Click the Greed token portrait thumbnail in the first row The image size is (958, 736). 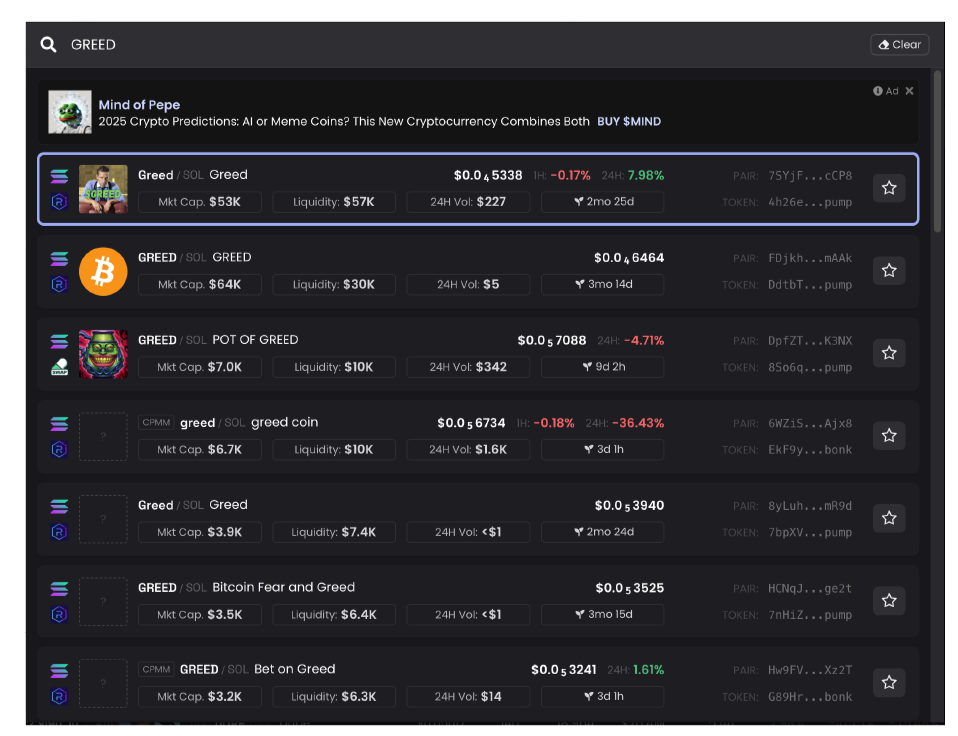point(103,188)
